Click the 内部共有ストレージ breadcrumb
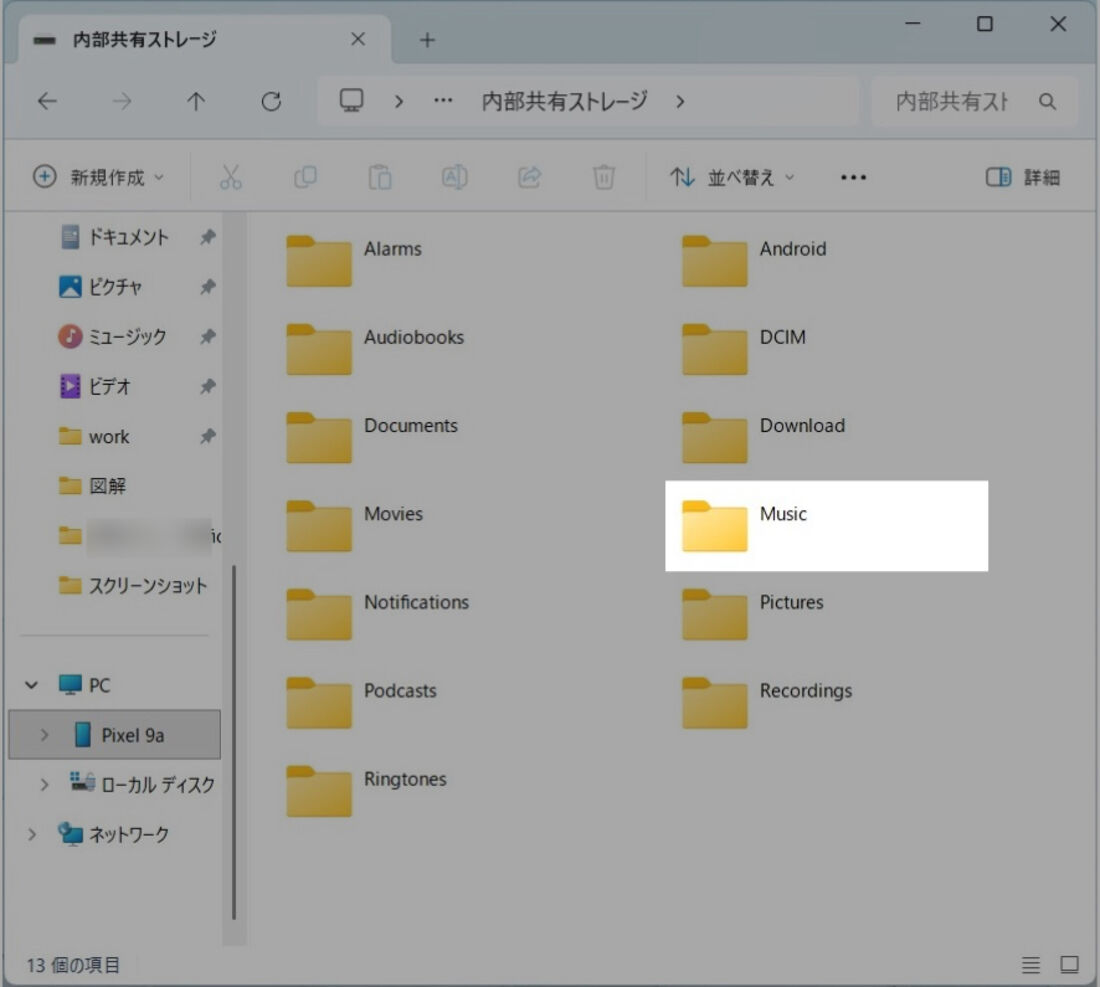This screenshot has height=987, width=1100. click(565, 102)
